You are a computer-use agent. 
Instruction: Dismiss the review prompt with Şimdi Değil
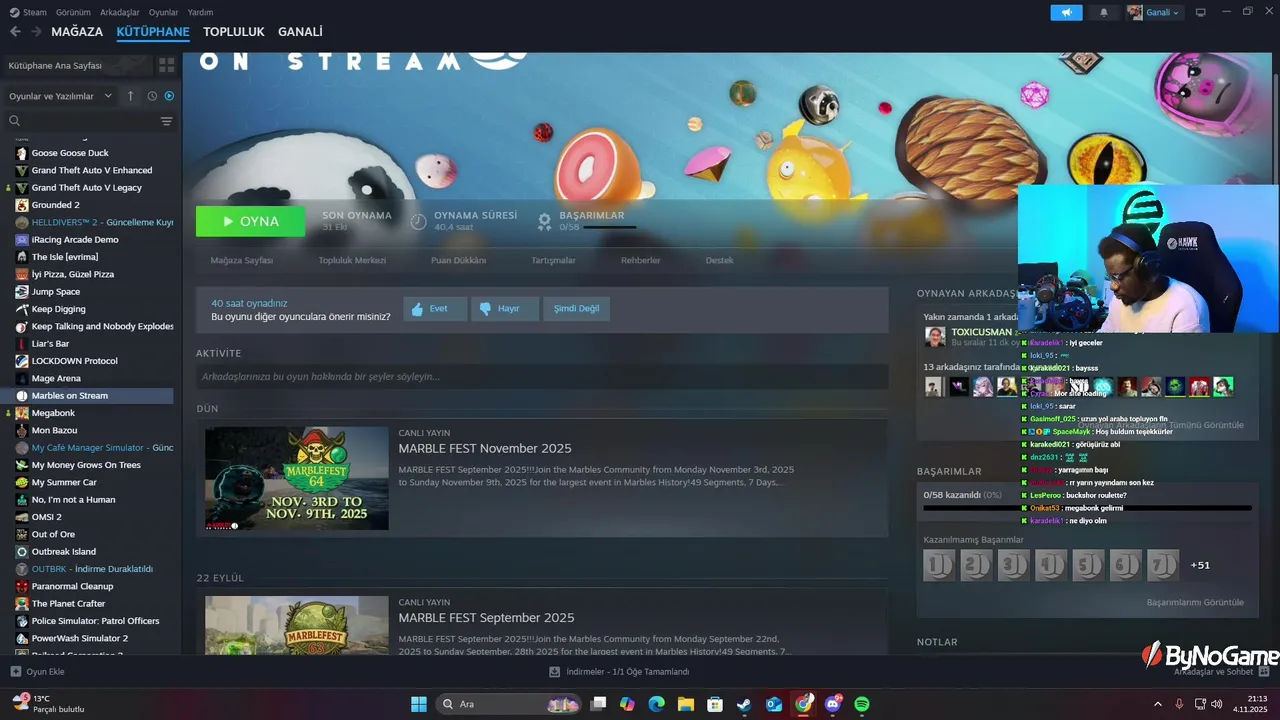coord(577,309)
